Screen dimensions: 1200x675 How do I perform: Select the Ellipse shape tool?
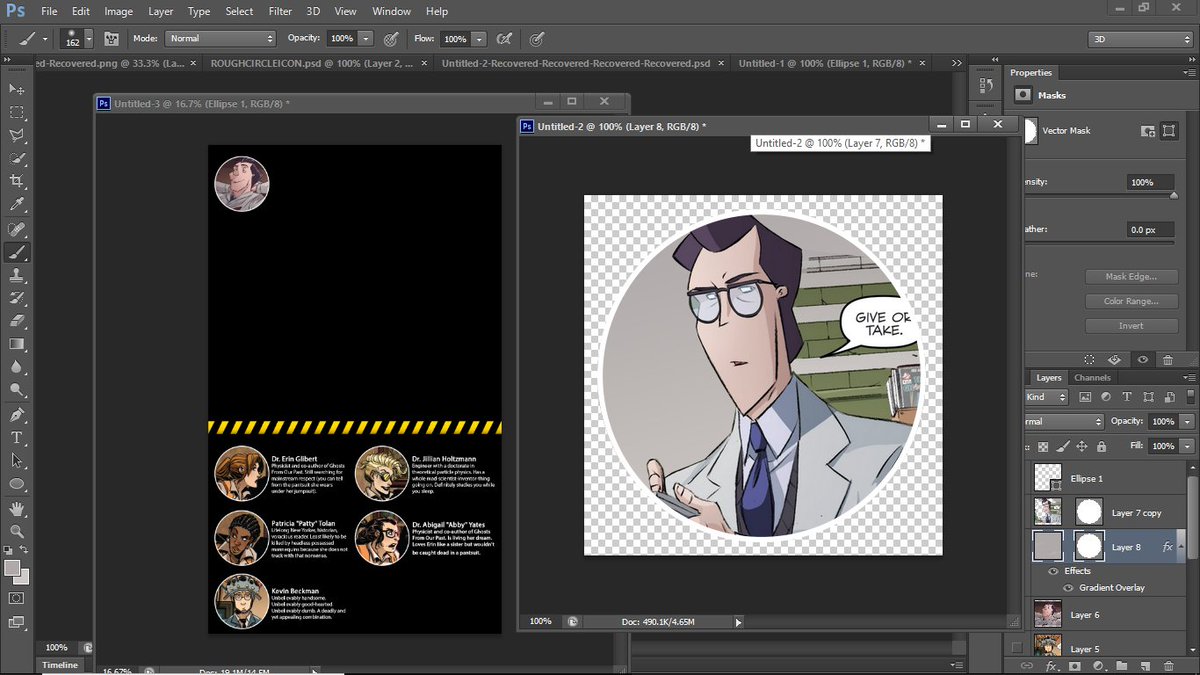tap(17, 484)
